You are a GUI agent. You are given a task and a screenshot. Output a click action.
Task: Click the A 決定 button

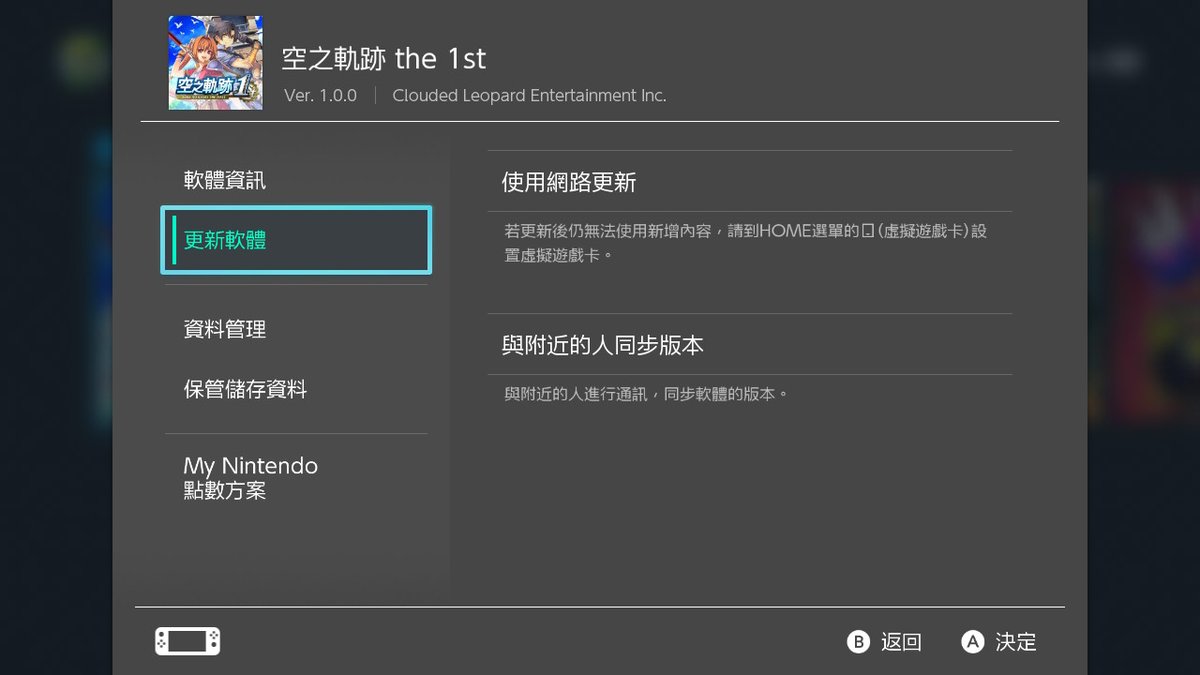[x=999, y=642]
